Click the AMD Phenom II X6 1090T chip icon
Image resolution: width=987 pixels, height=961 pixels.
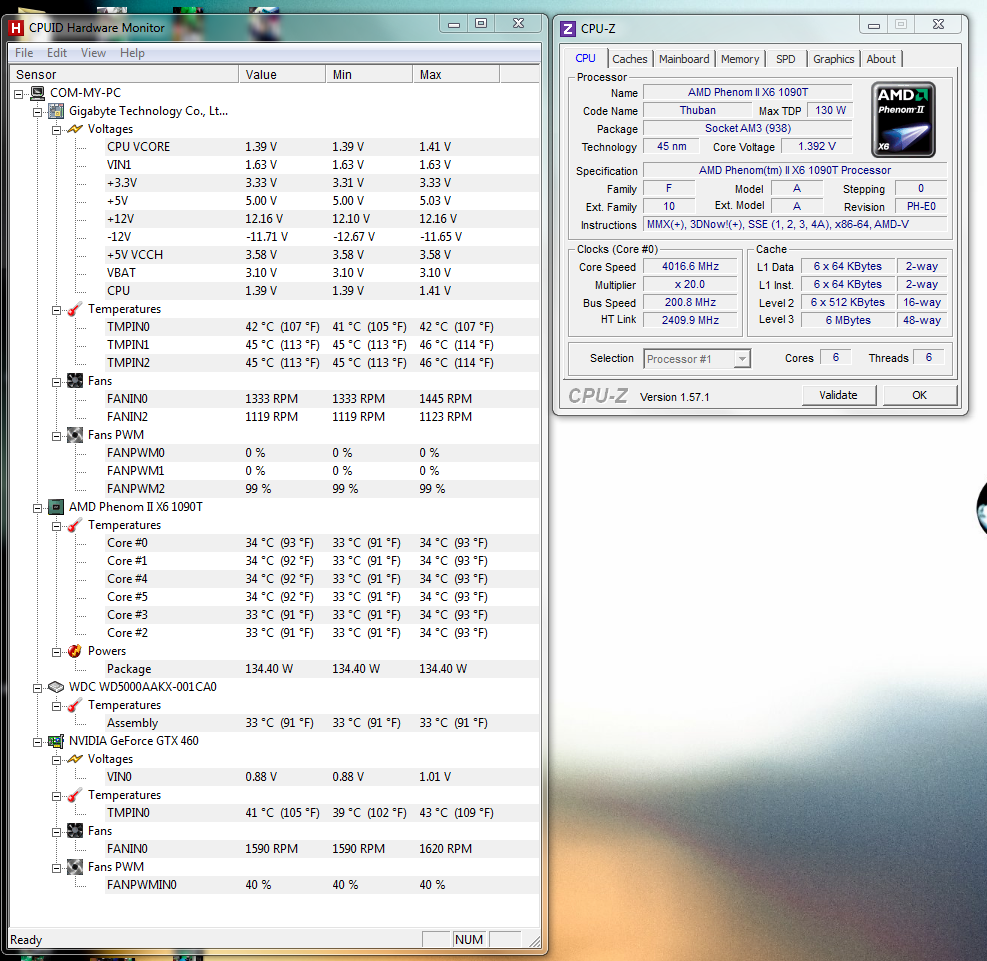56,507
